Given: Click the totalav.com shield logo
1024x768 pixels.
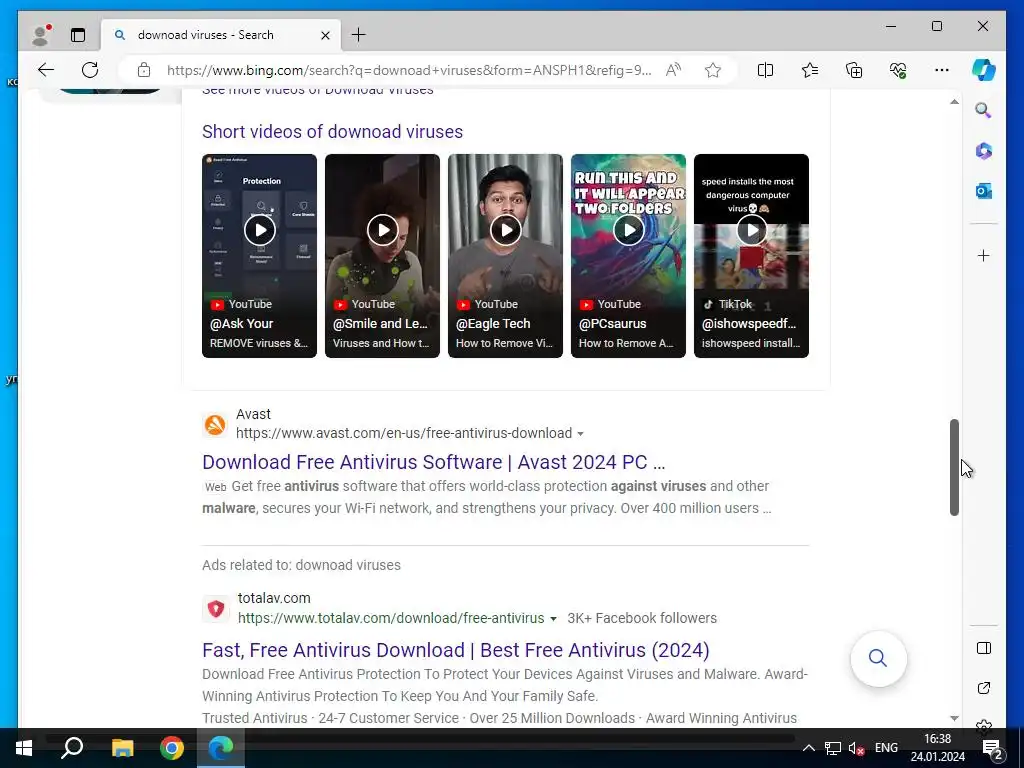Looking at the screenshot, I should (216, 609).
